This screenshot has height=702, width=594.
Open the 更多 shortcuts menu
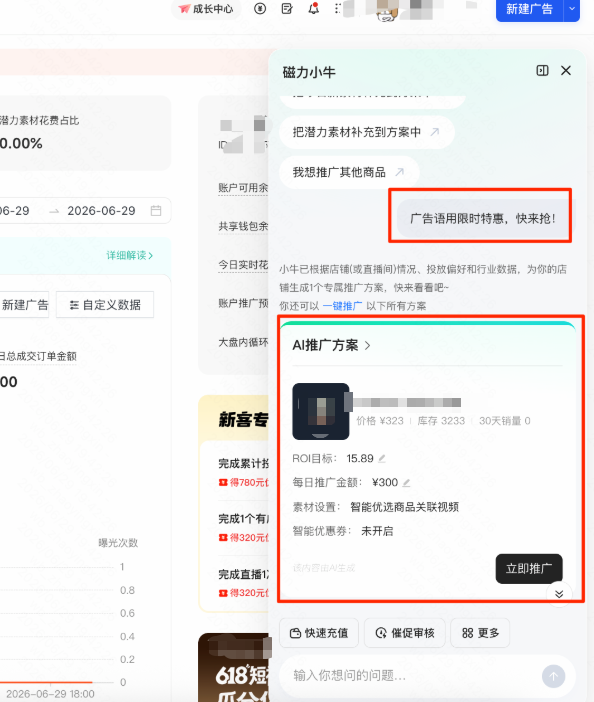point(480,633)
